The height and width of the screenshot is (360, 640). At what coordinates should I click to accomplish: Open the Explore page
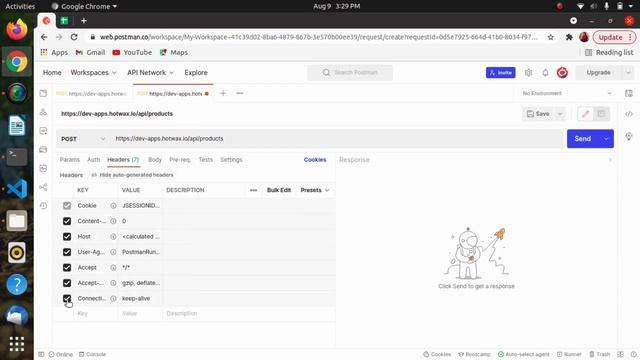[x=196, y=73]
